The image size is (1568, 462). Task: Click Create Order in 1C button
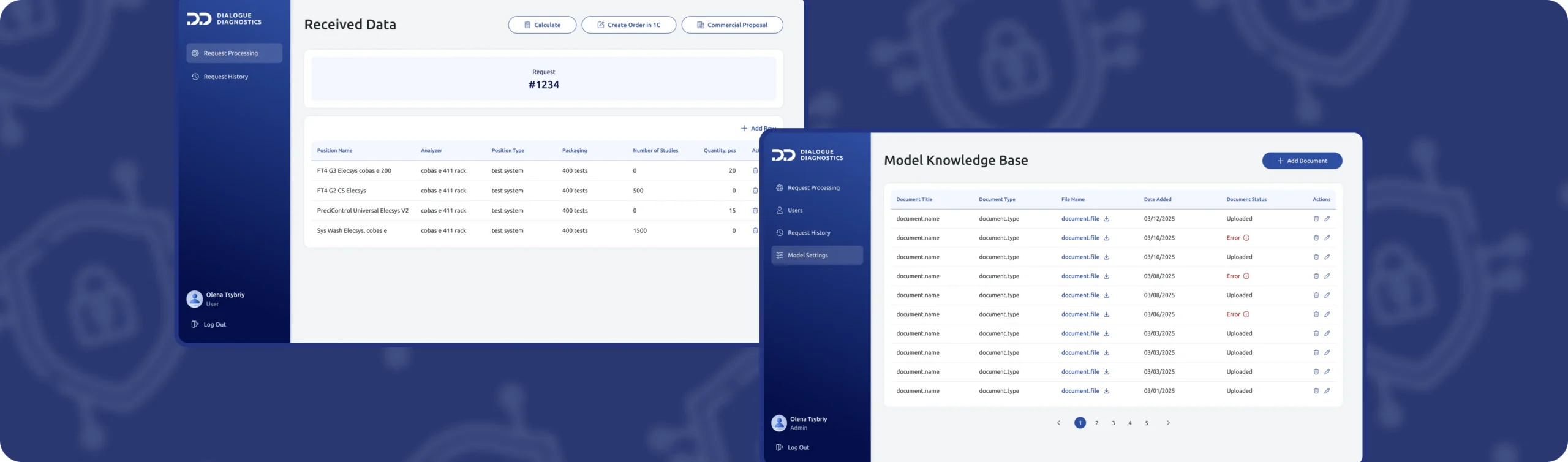628,25
